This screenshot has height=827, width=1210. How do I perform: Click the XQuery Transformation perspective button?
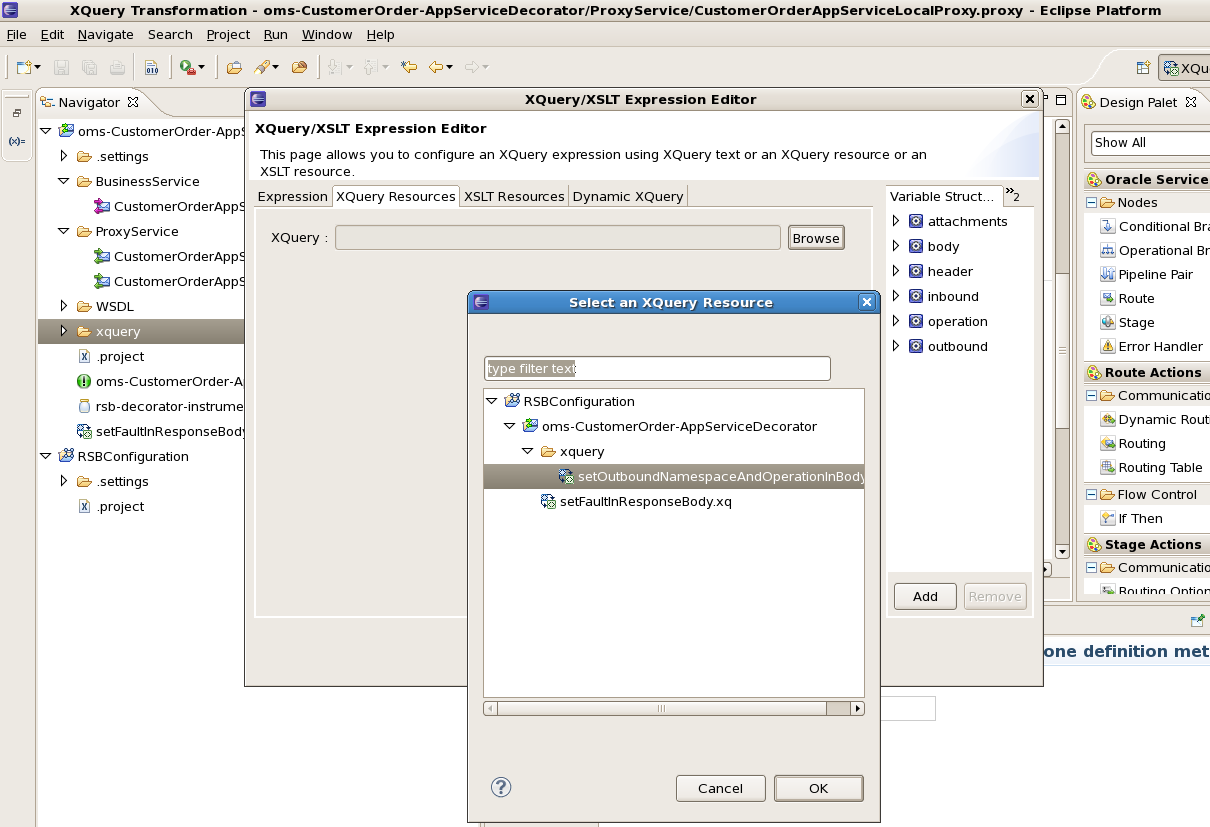pos(1185,68)
